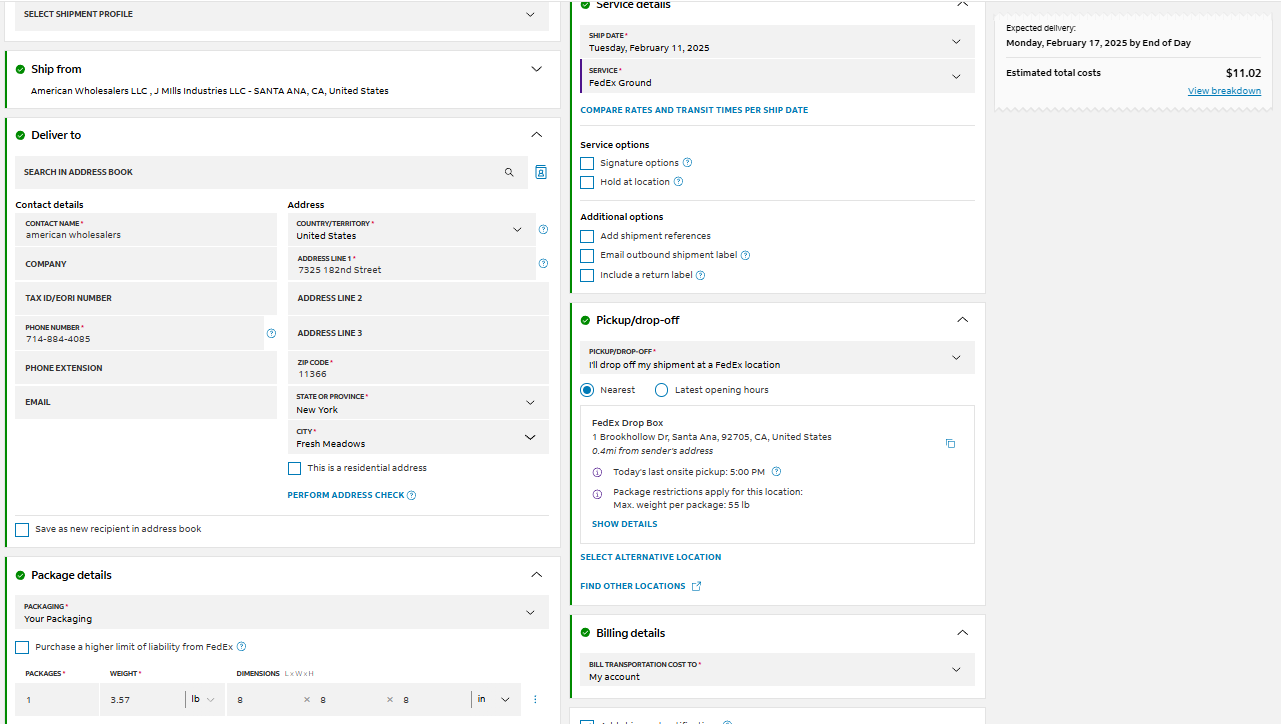Open Select Shipment Profile dropdown
1281x724 pixels.
[282, 15]
